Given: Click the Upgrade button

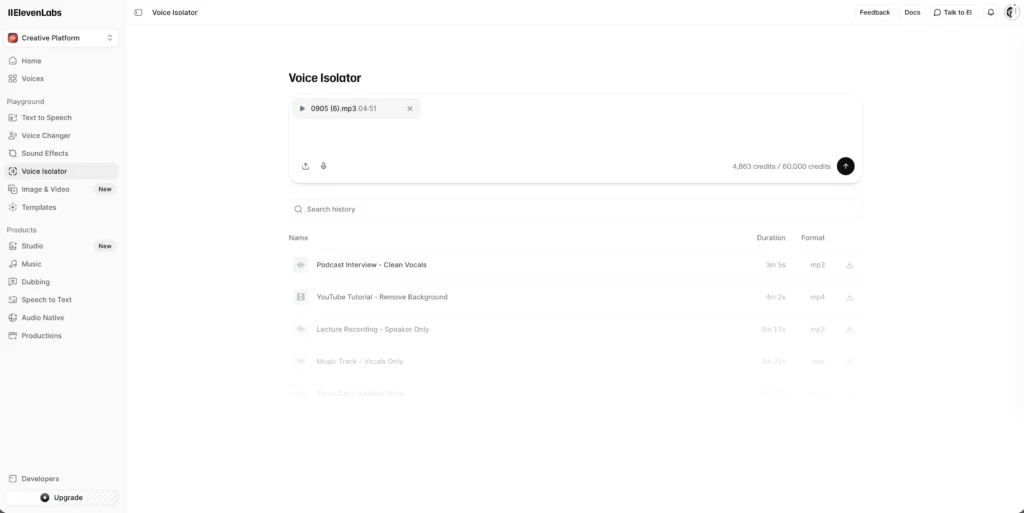Looking at the screenshot, I should (x=62, y=497).
